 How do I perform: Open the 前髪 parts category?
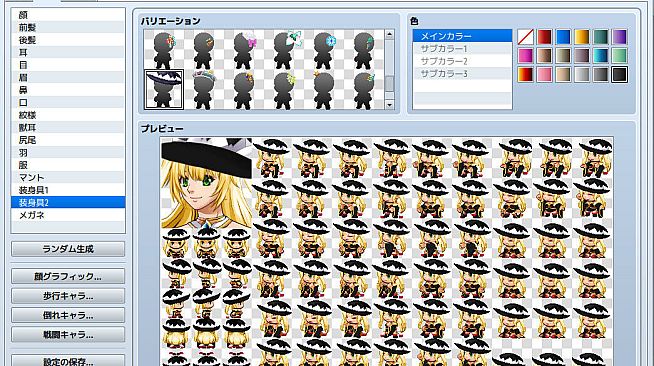[68, 28]
